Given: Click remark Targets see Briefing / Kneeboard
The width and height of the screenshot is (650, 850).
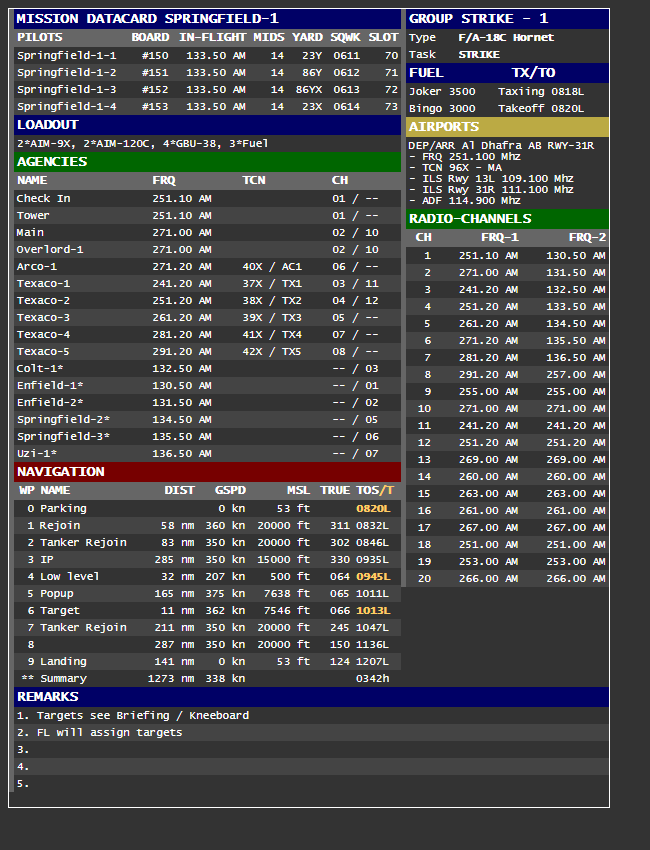Looking at the screenshot, I should (143, 716).
